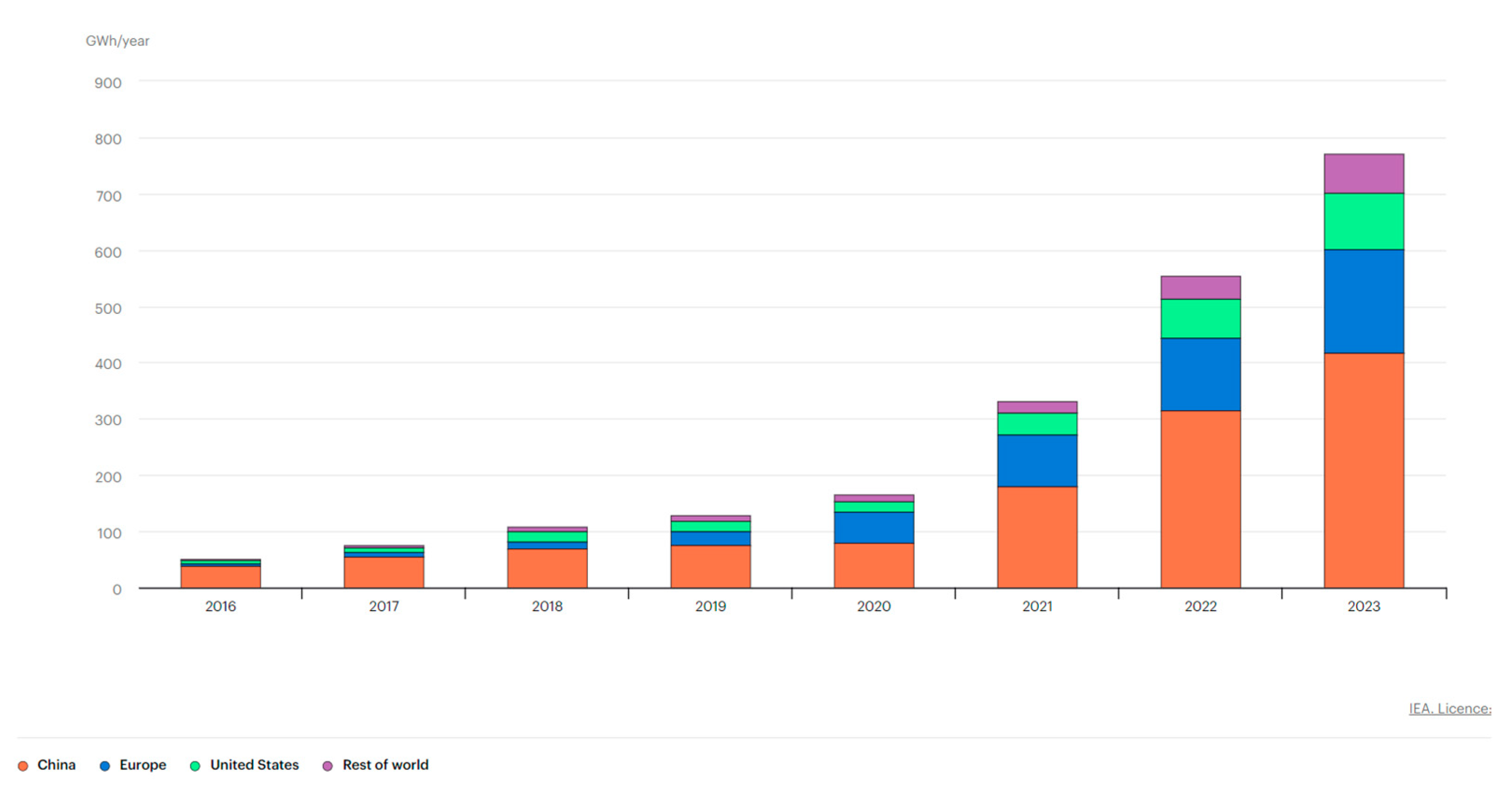Click the 2019 x-axis year label

pos(710,606)
